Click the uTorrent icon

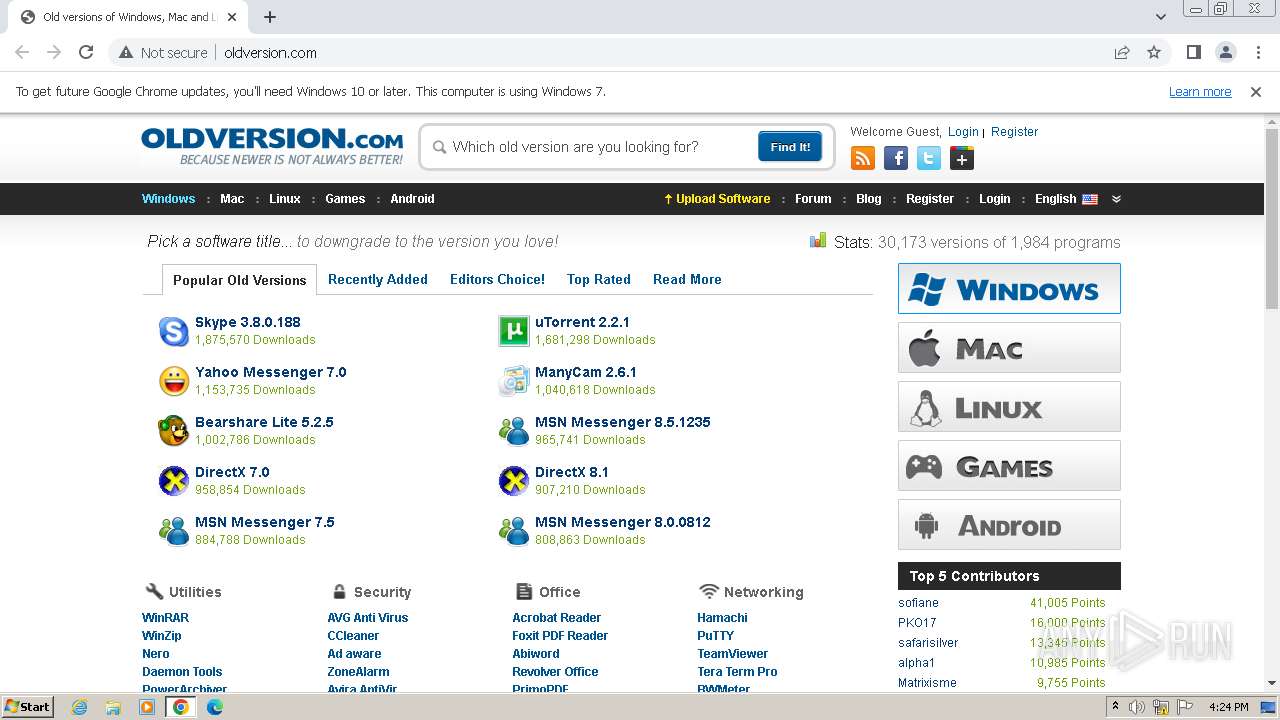click(x=513, y=331)
